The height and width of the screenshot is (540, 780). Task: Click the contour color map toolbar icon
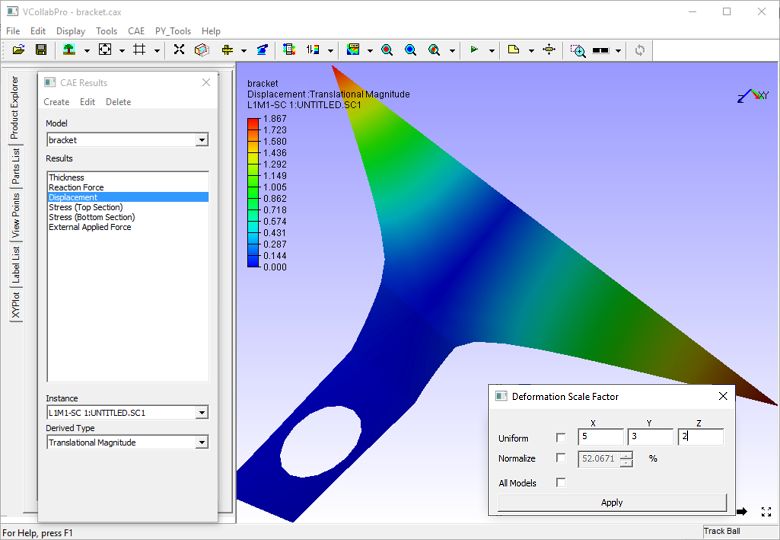click(x=353, y=50)
